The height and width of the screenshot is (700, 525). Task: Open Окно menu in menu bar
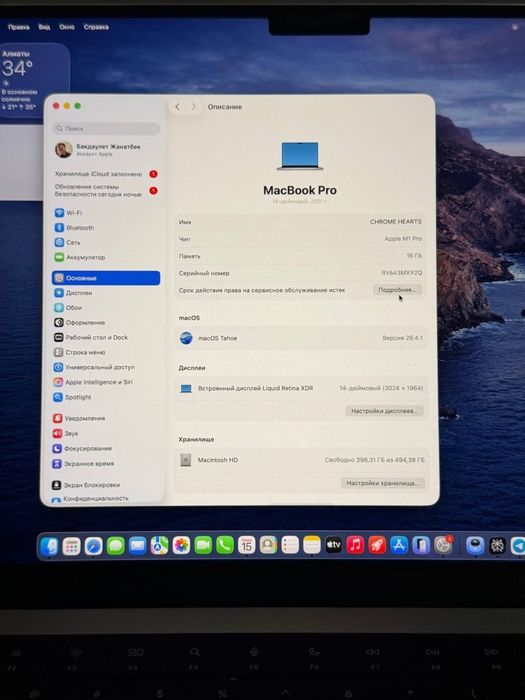tap(67, 27)
